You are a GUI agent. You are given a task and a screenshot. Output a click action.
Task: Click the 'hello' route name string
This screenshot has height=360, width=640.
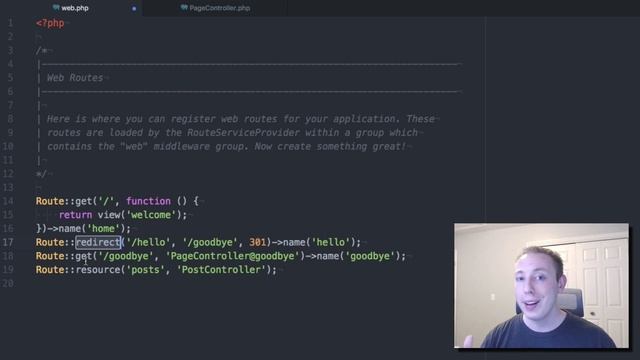(x=331, y=242)
